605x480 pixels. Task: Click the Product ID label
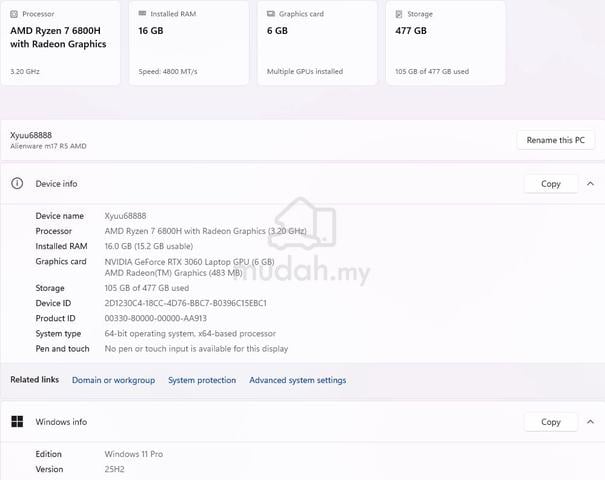pos(55,318)
